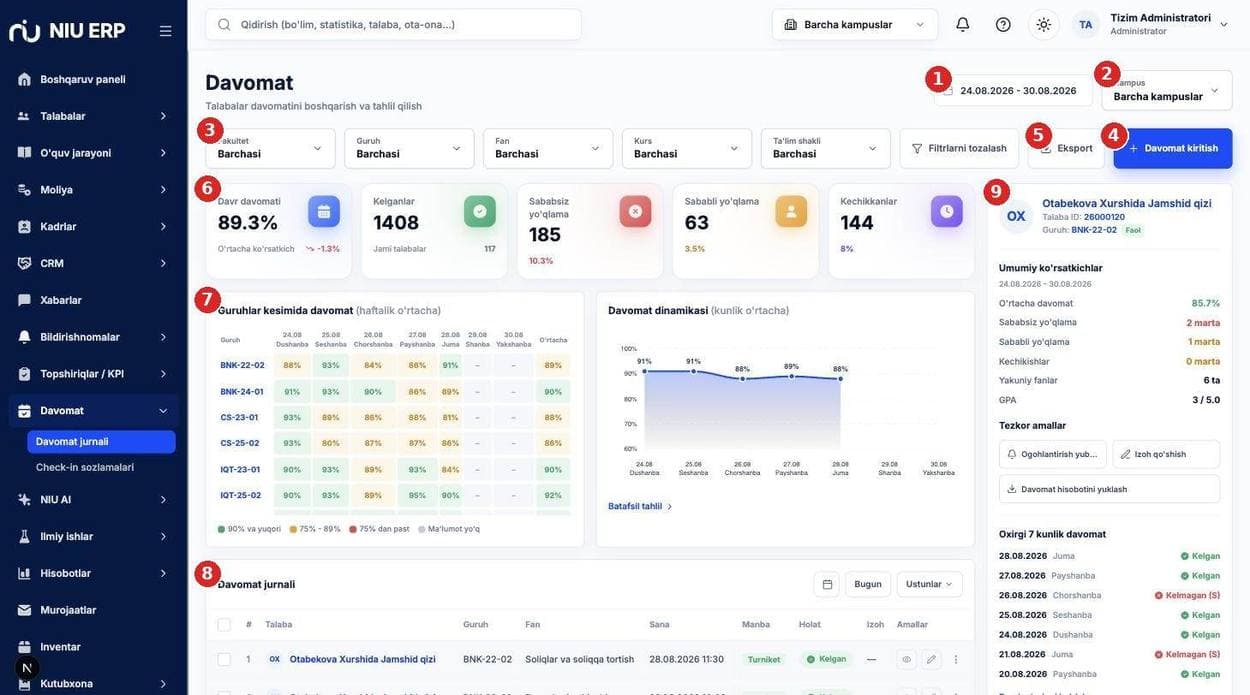Open the Barcha kampuslar dropdown in the top bar
The height and width of the screenshot is (695, 1250).
point(855,25)
